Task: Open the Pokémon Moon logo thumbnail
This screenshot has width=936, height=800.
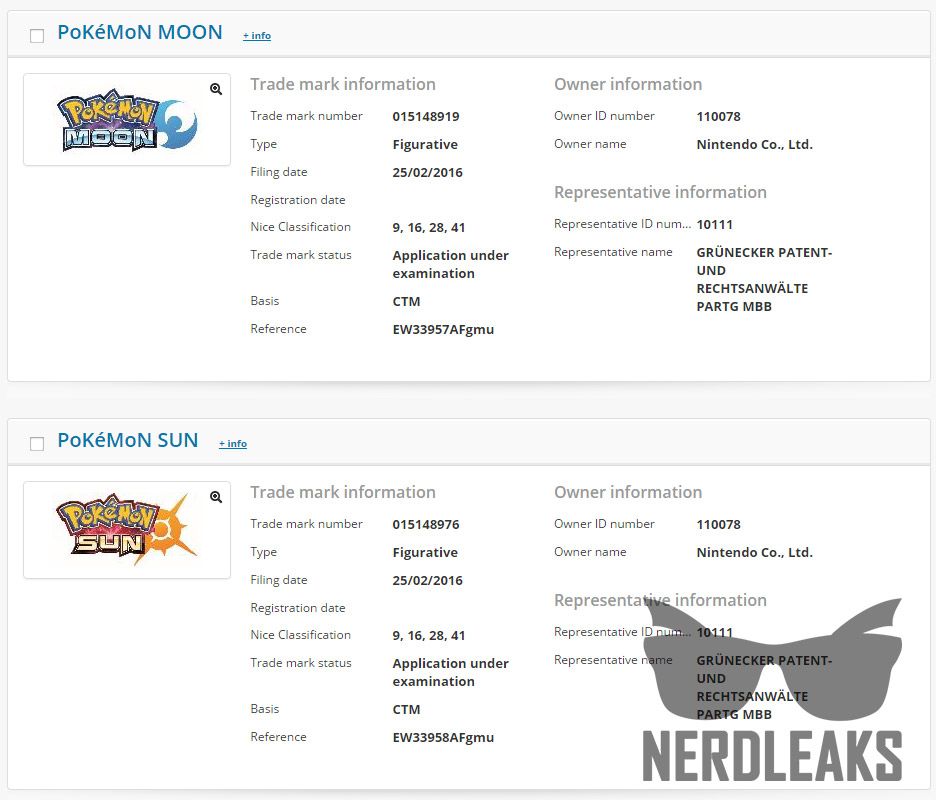Action: coord(127,121)
